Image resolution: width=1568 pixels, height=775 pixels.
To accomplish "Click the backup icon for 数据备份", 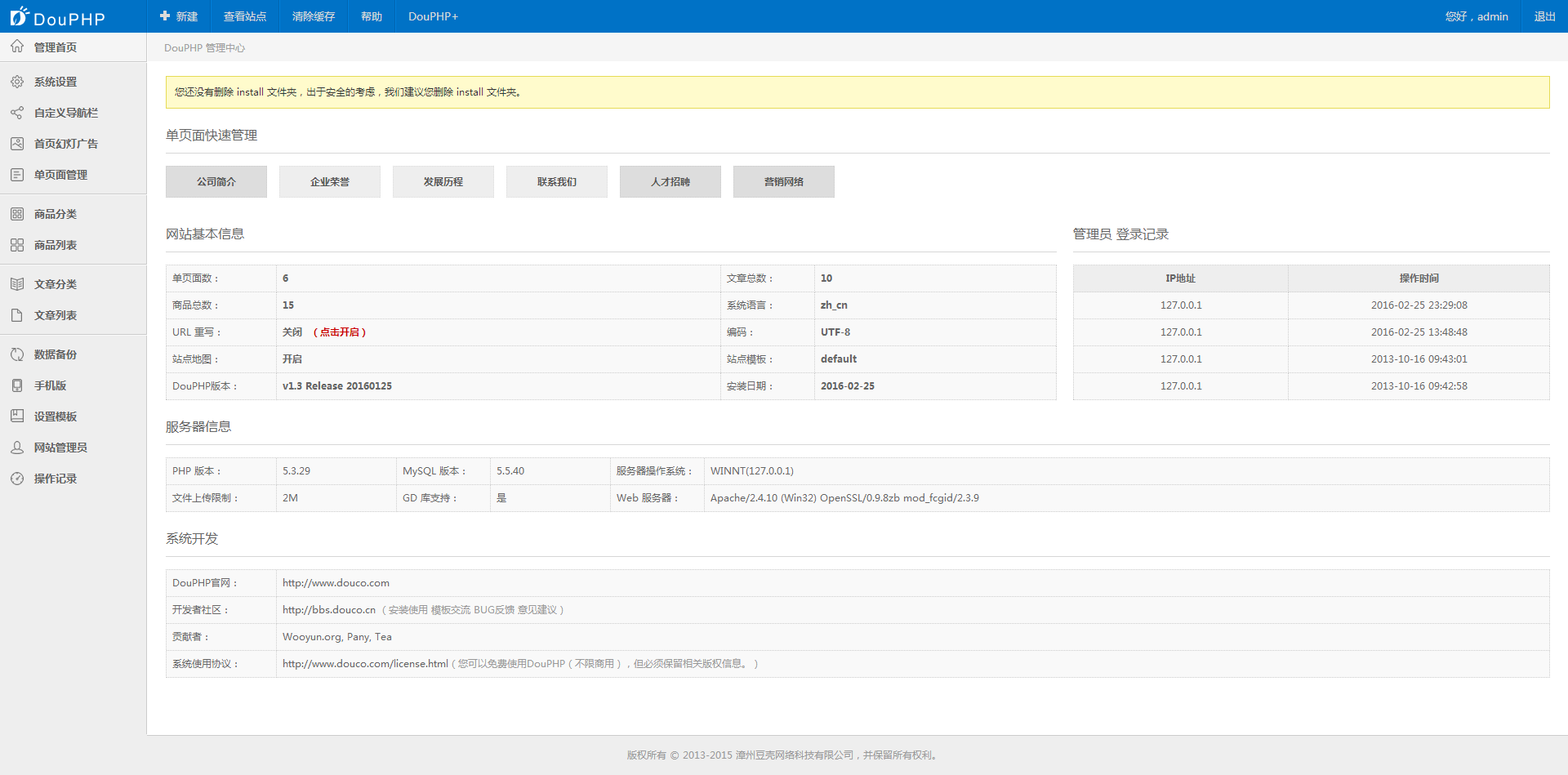I will tap(17, 354).
